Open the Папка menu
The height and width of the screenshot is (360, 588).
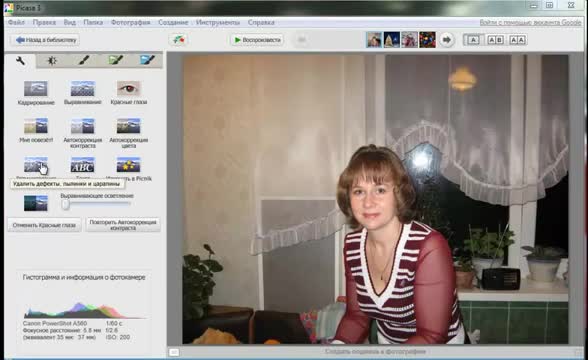93,22
